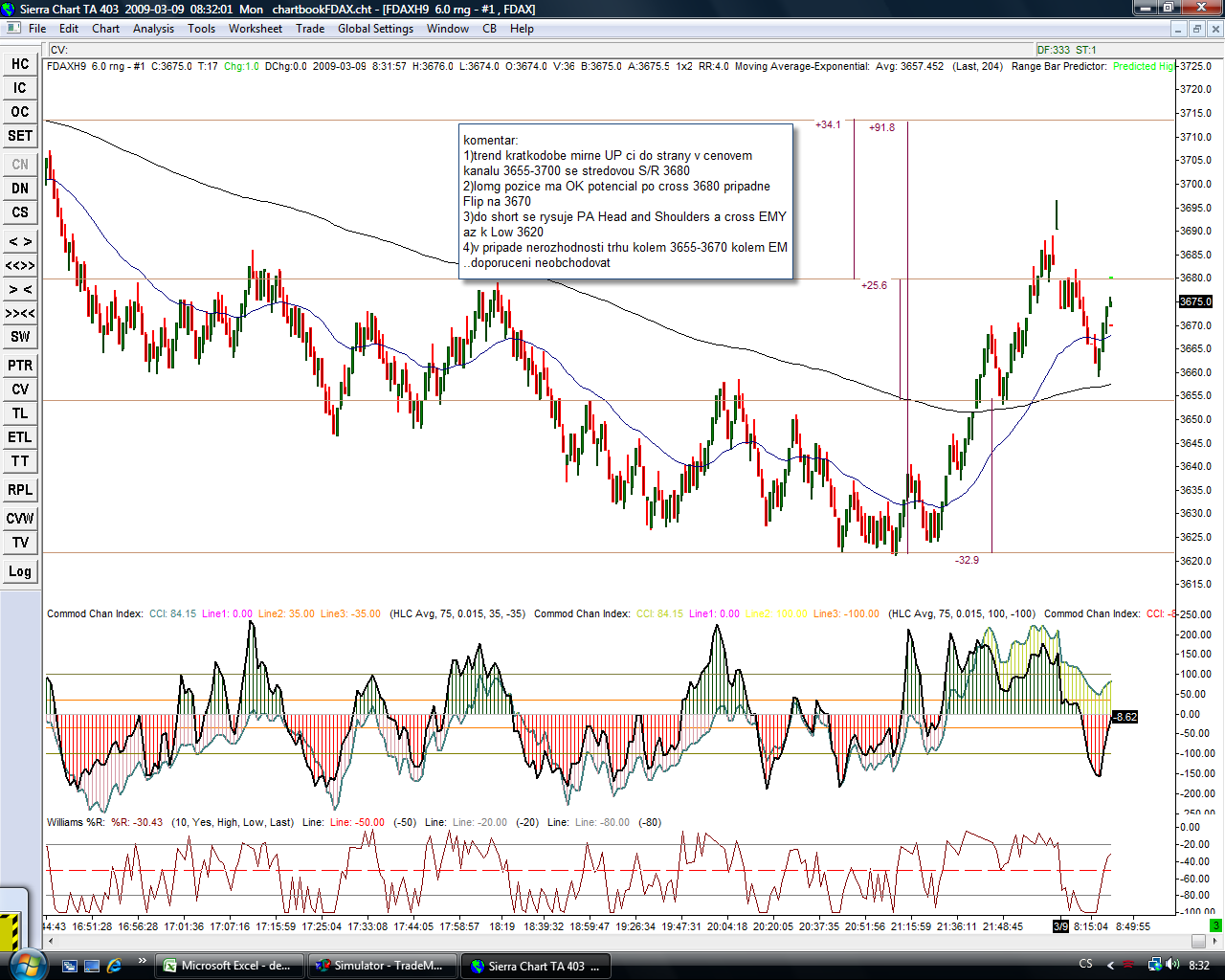Click the 'komentar:' text note box

click(x=626, y=201)
